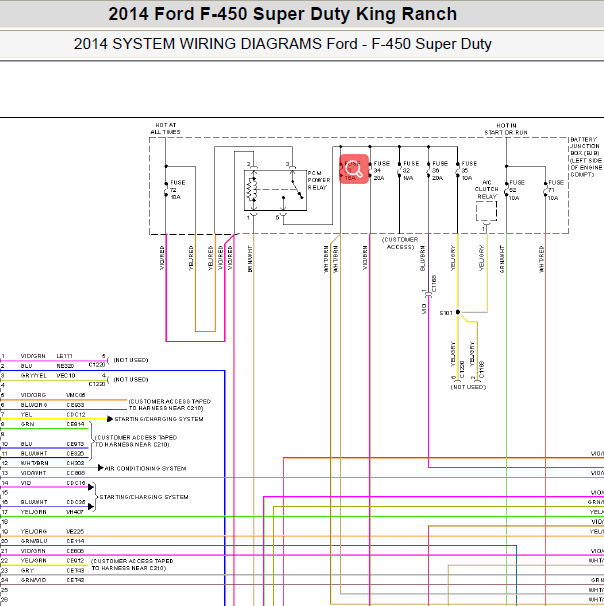Click the 'Hot At All Times' label
This screenshot has height=606, width=604.
[x=165, y=129]
